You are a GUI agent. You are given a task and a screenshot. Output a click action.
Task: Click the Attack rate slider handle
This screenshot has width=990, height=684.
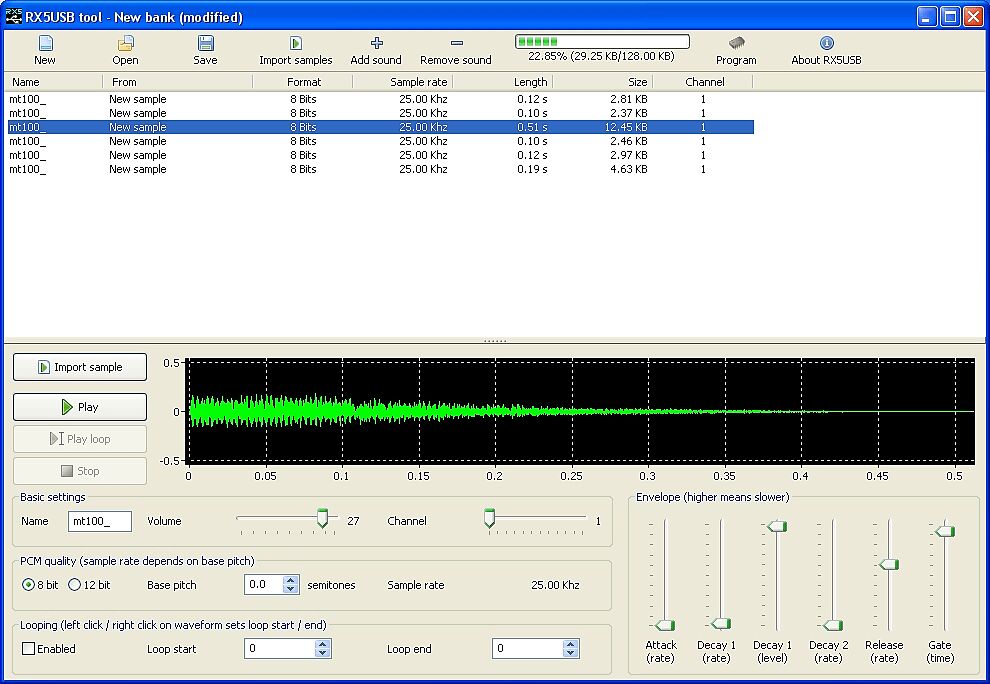[665, 625]
